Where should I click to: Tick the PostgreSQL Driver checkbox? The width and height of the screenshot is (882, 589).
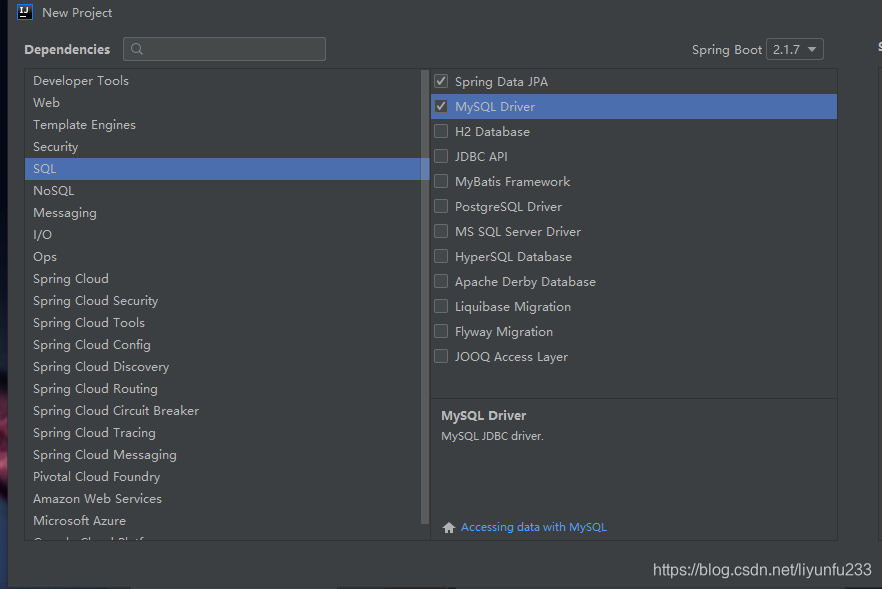click(x=441, y=206)
